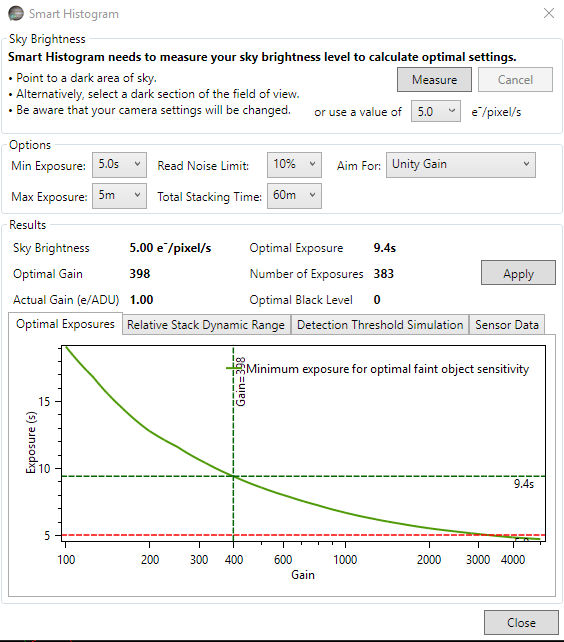Click the 9.4s exposure line label

524,484
